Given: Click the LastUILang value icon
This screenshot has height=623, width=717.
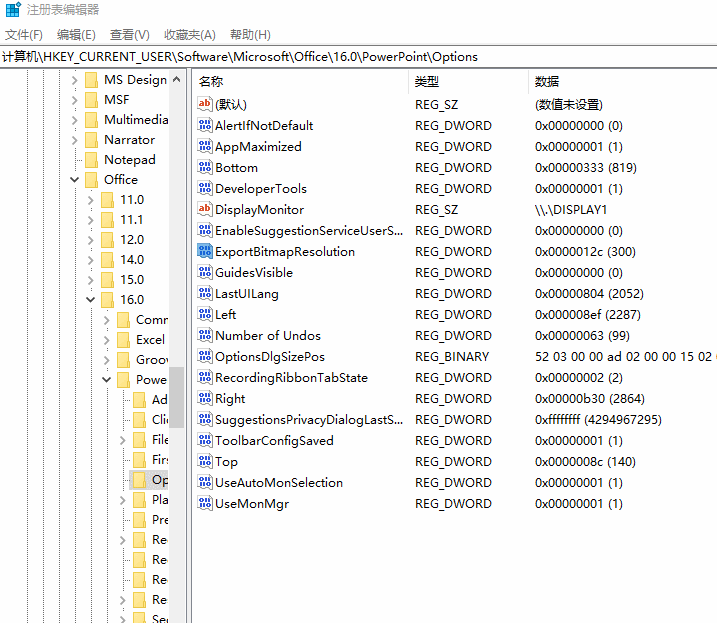Looking at the screenshot, I should (x=205, y=293).
